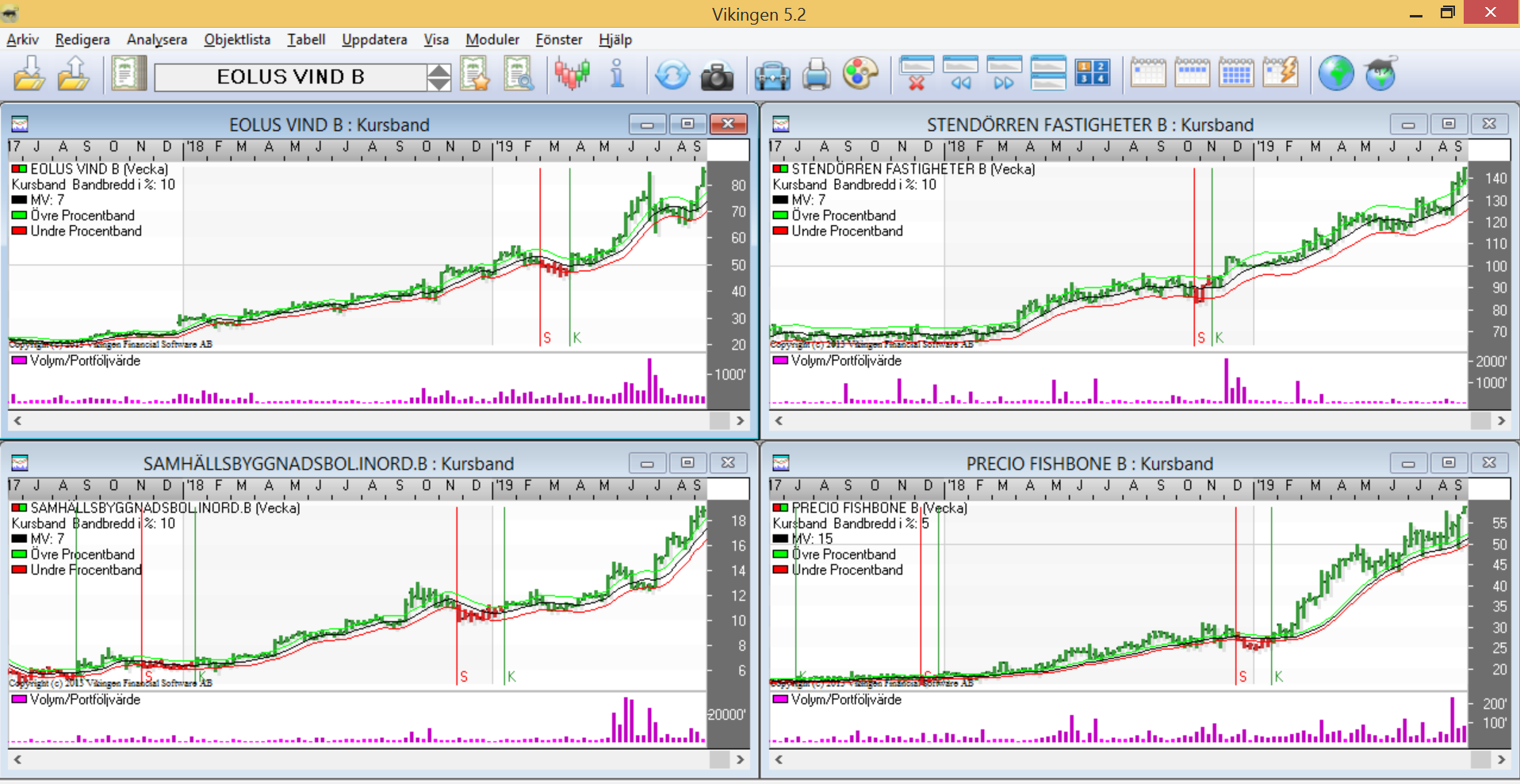Click the calendar with lightning bolt icon
1520x784 pixels.
tap(1281, 73)
